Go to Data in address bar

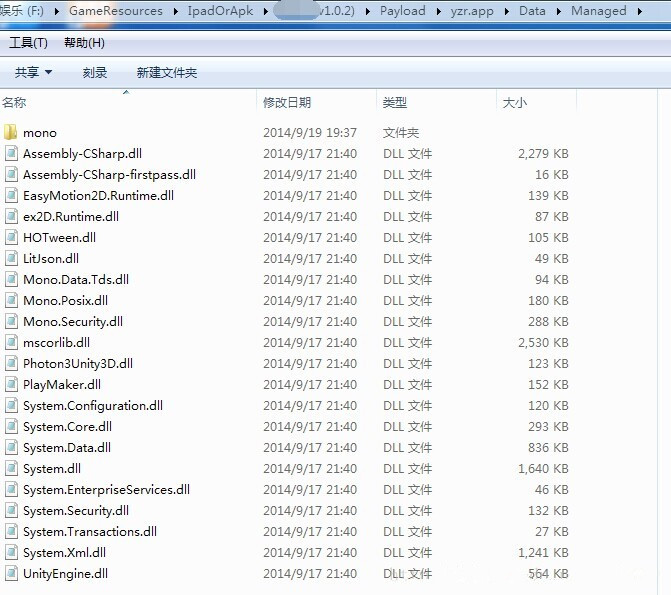click(532, 11)
